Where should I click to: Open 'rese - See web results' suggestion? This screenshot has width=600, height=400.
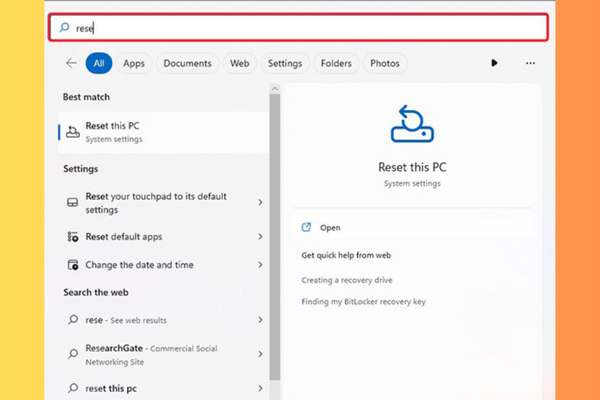(x=163, y=320)
